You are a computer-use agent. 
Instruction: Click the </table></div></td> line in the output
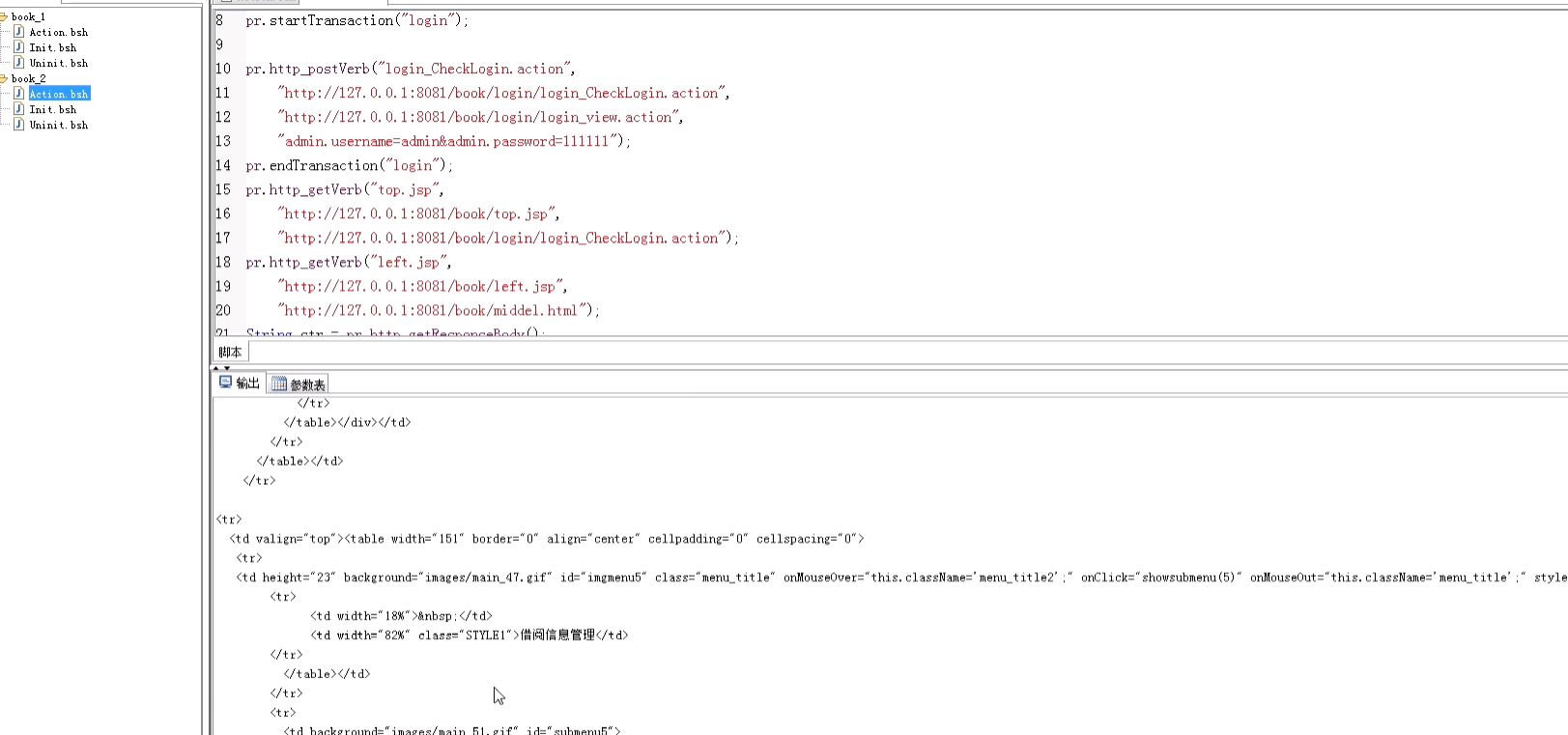click(x=347, y=422)
